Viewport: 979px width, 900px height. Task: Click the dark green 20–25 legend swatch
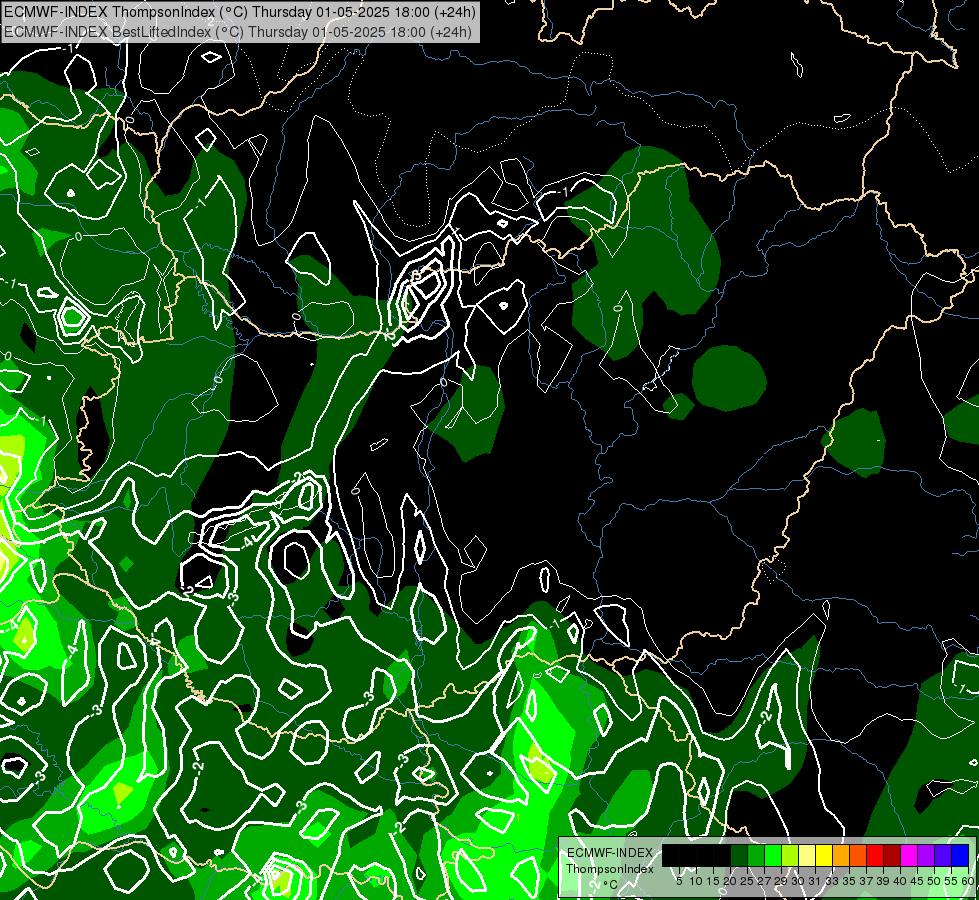[739, 855]
